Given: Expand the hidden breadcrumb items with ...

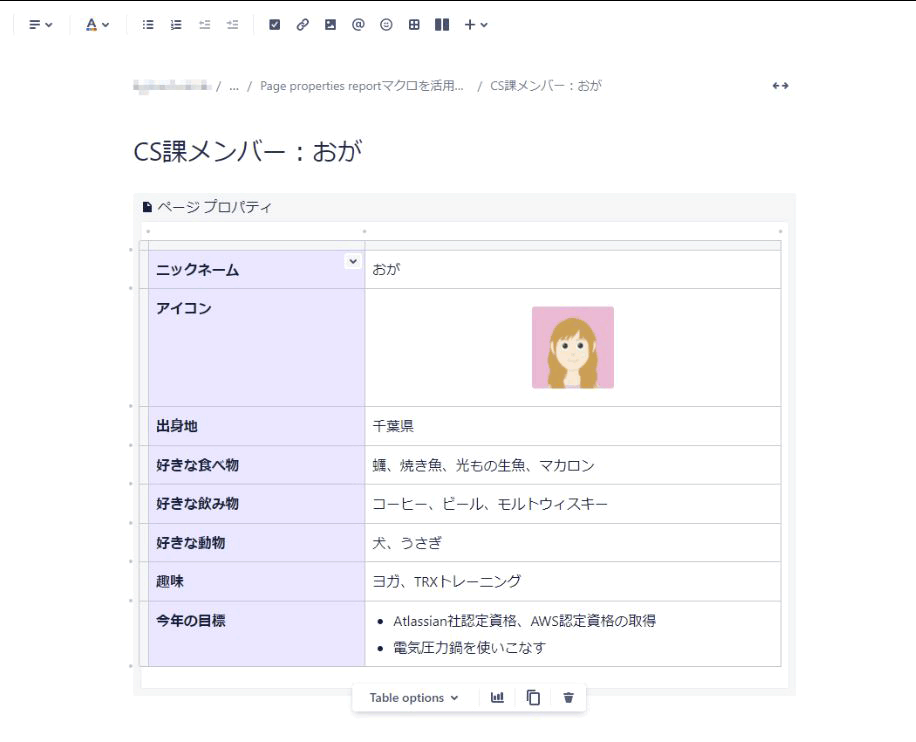Looking at the screenshot, I should [233, 86].
